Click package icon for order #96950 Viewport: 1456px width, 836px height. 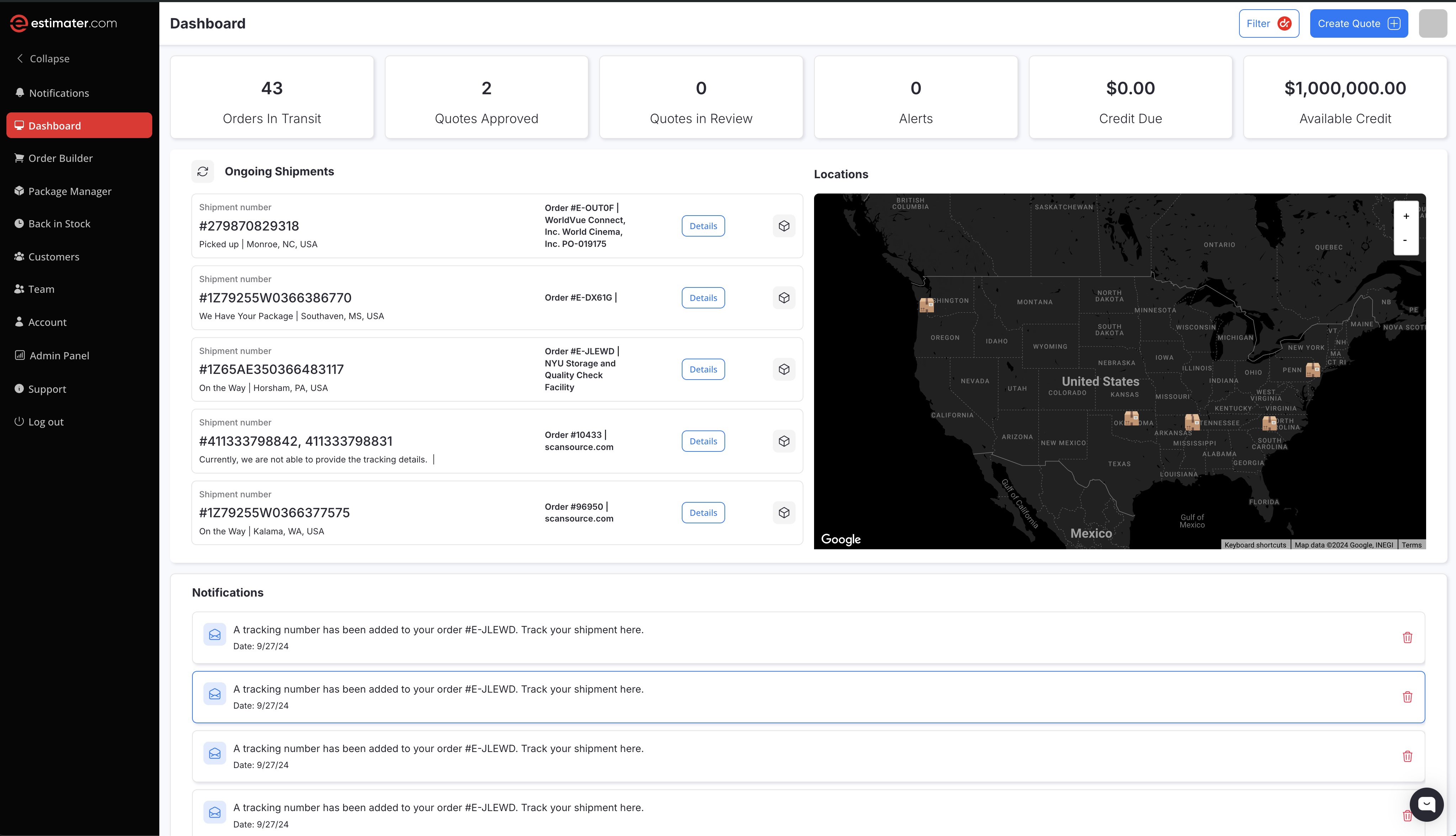pyautogui.click(x=784, y=513)
